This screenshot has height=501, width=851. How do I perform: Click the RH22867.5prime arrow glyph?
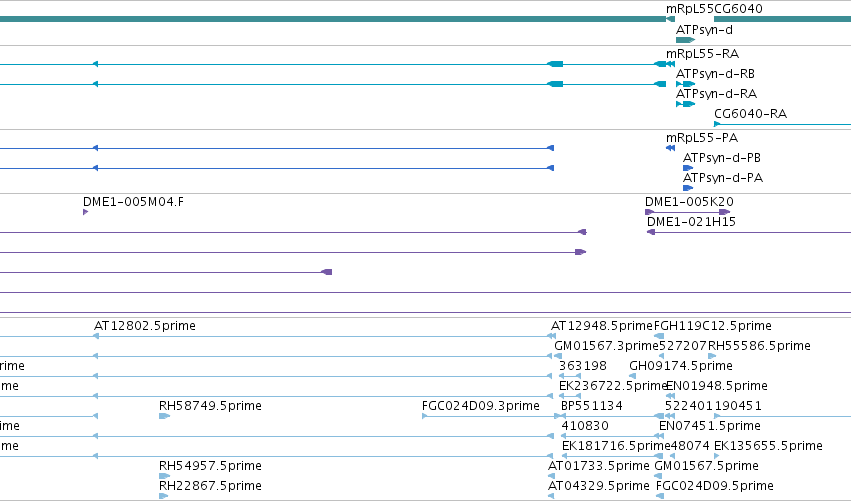point(163,496)
